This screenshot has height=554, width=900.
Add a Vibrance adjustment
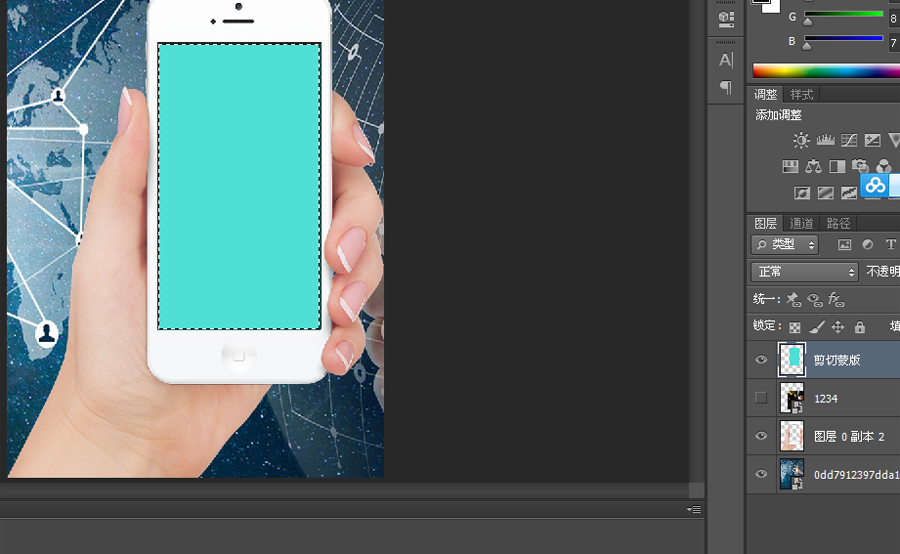pyautogui.click(x=894, y=140)
